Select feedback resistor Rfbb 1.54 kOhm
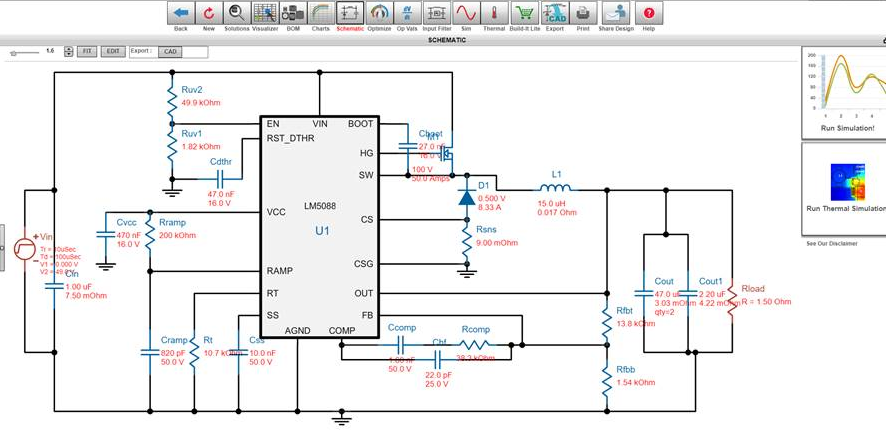This screenshot has height=436, width=886. click(x=606, y=381)
